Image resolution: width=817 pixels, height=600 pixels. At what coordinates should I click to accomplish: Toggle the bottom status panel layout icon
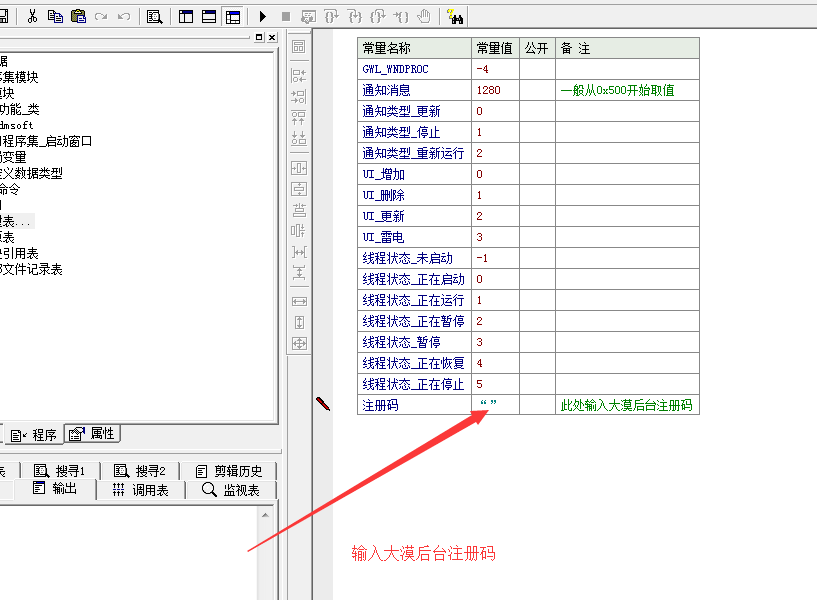209,17
